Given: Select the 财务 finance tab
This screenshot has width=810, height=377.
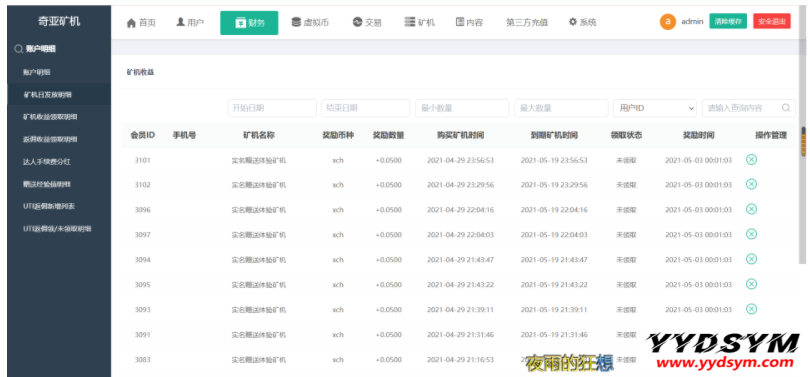Looking at the screenshot, I should [249, 23].
